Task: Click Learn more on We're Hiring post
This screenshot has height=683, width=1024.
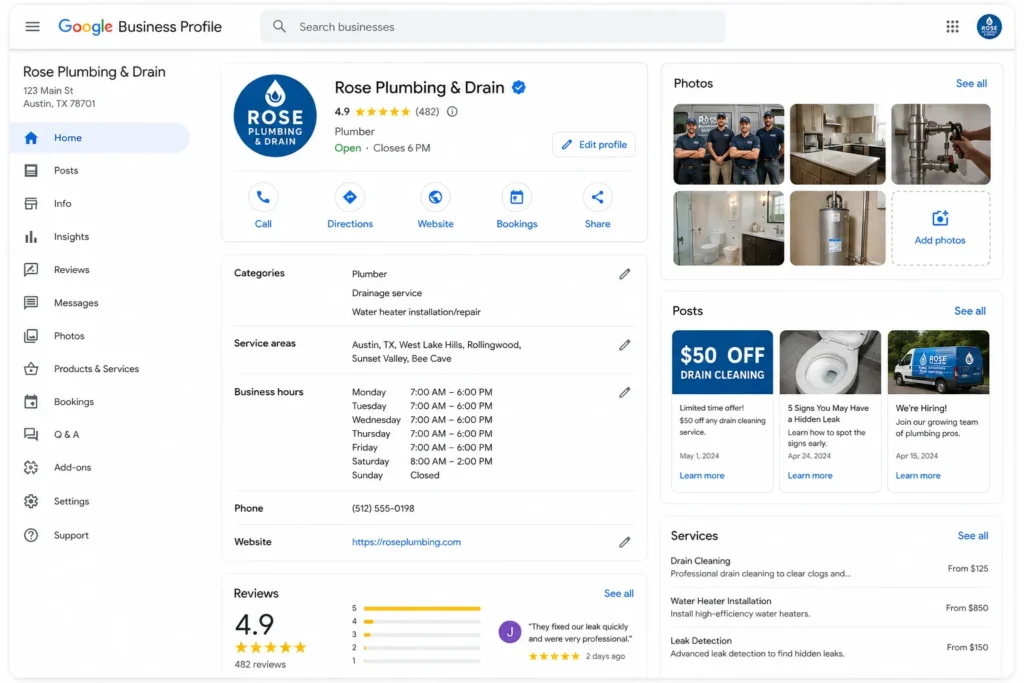Action: click(918, 475)
